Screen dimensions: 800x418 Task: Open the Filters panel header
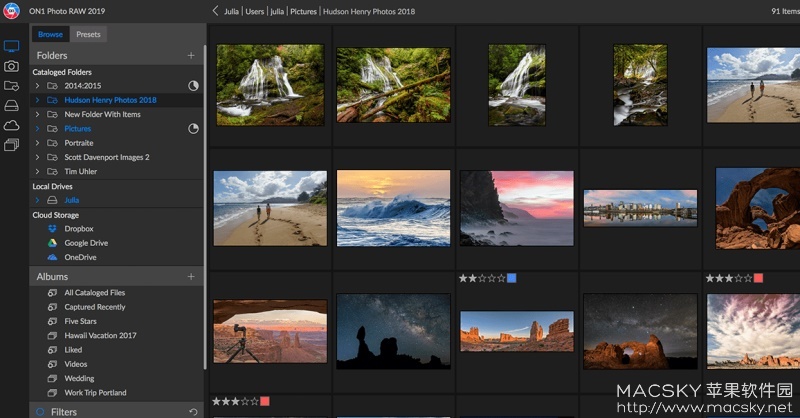pos(116,411)
